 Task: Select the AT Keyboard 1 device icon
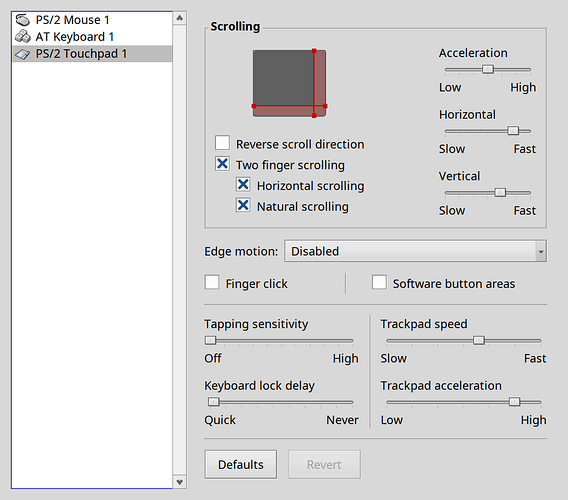point(22,36)
